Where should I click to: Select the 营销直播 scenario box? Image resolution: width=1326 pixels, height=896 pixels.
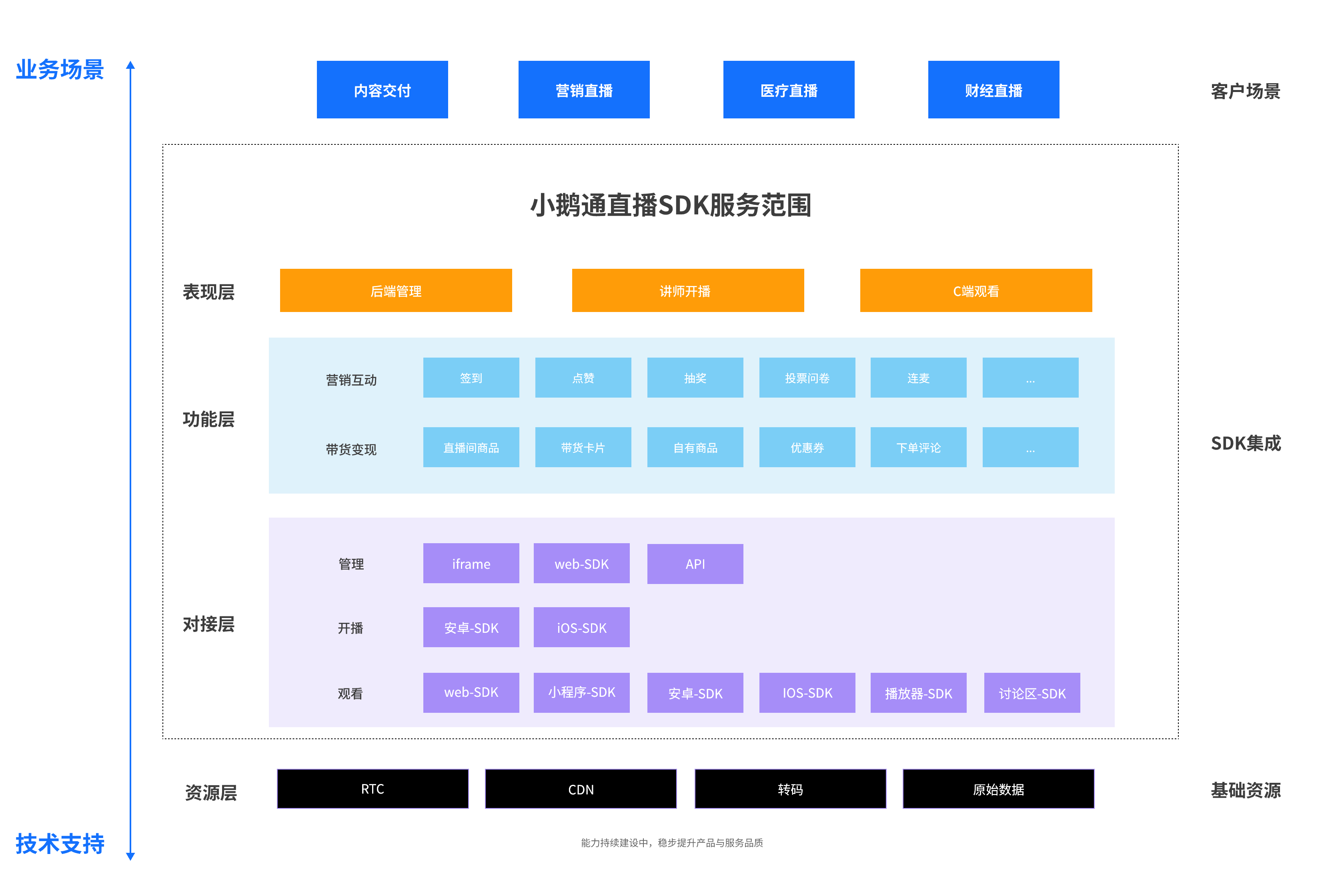(x=583, y=90)
